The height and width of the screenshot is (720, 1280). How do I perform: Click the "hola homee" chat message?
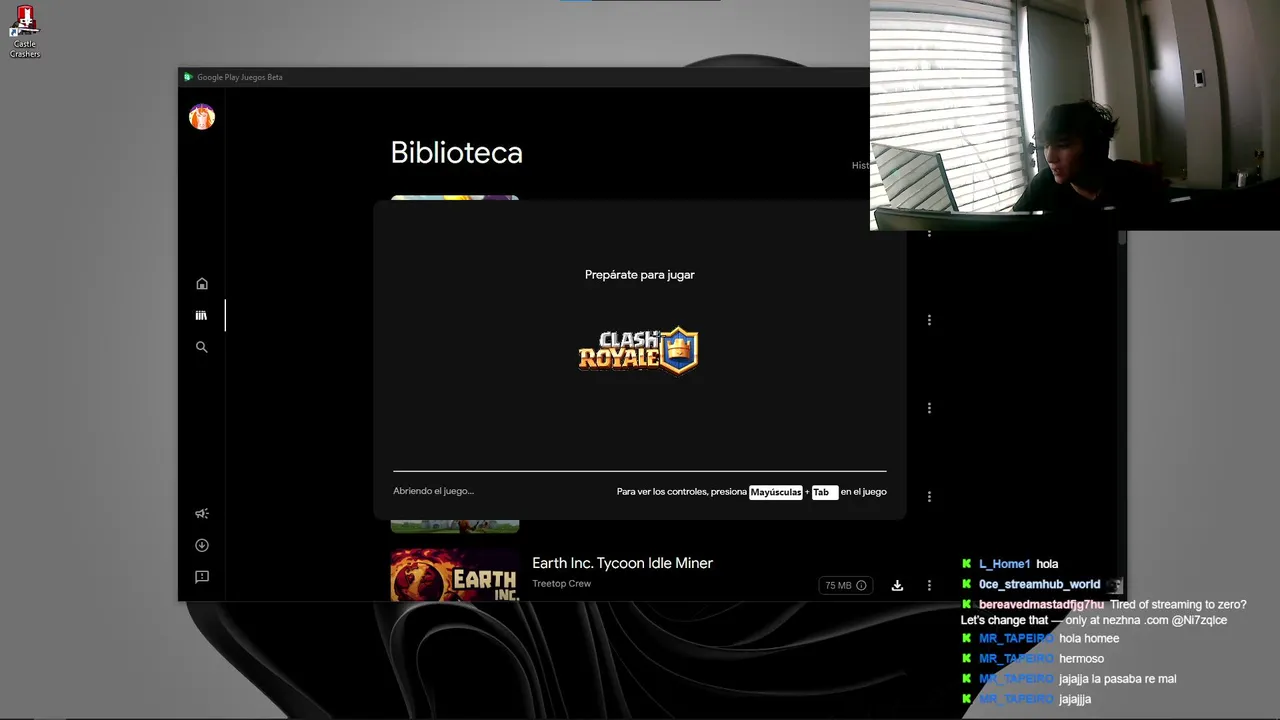pos(1089,638)
